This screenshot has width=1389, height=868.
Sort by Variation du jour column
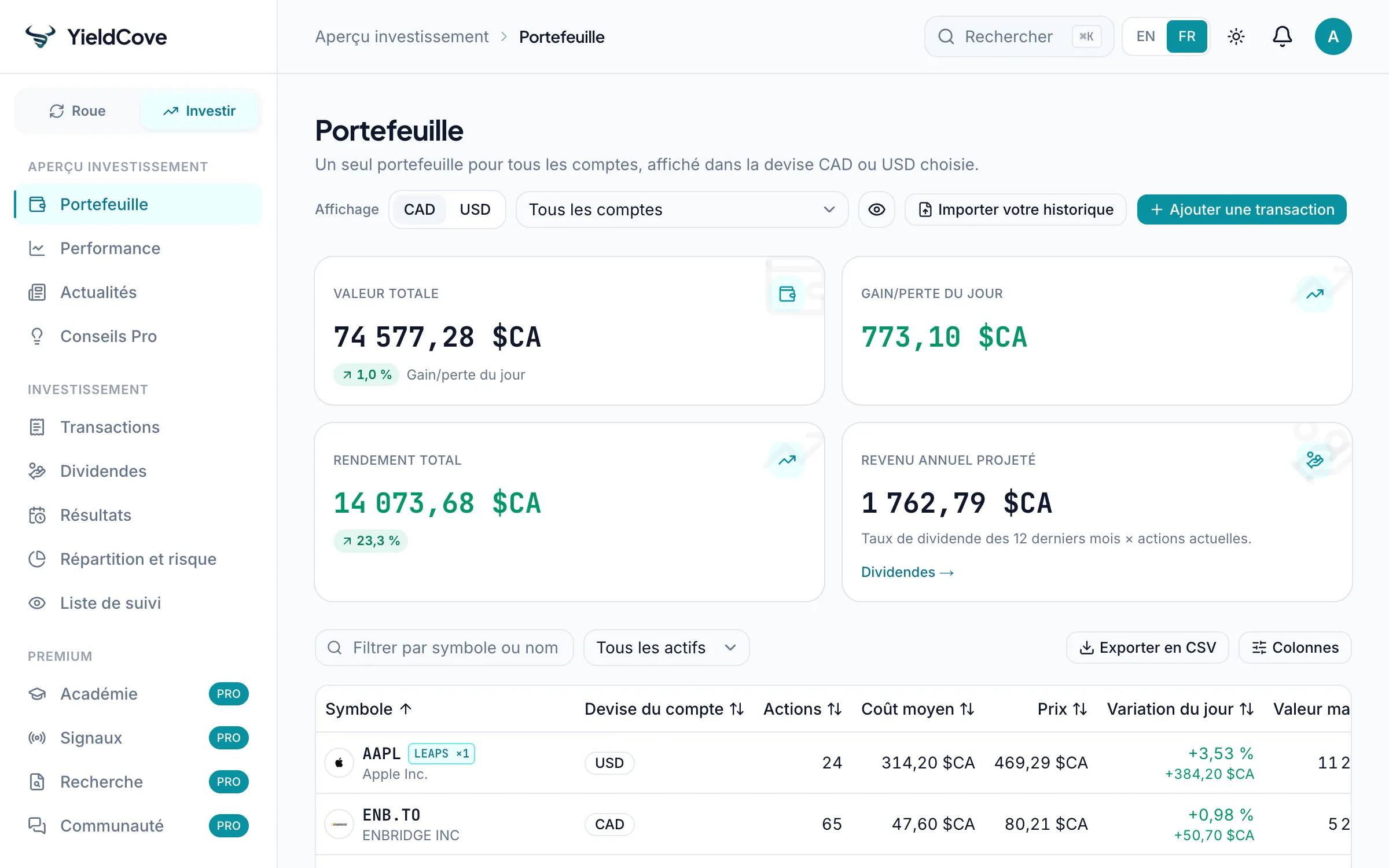(x=1181, y=709)
